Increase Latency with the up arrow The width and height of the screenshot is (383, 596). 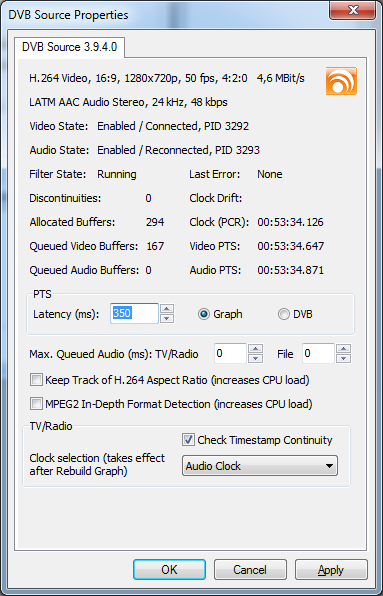pyautogui.click(x=167, y=309)
